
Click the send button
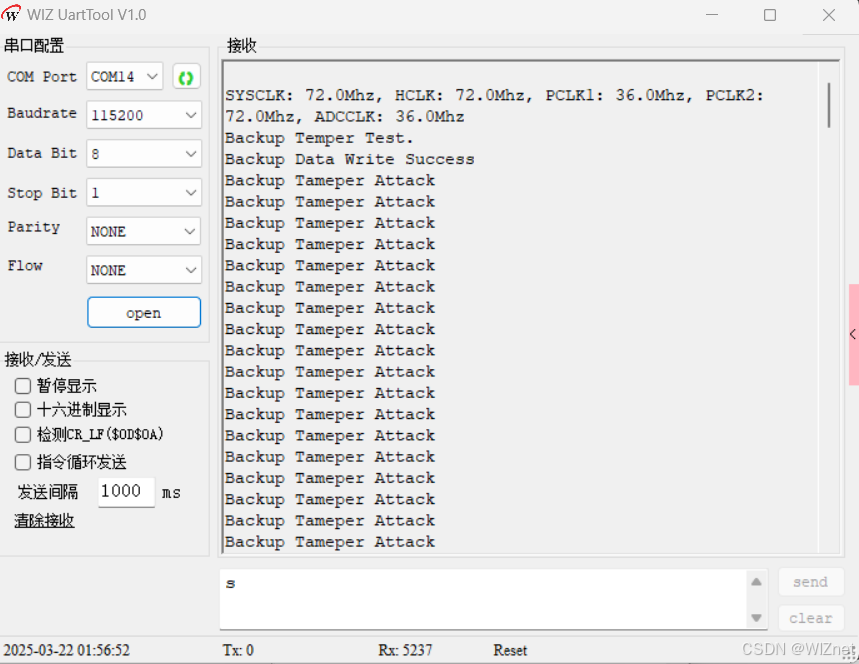click(x=811, y=582)
